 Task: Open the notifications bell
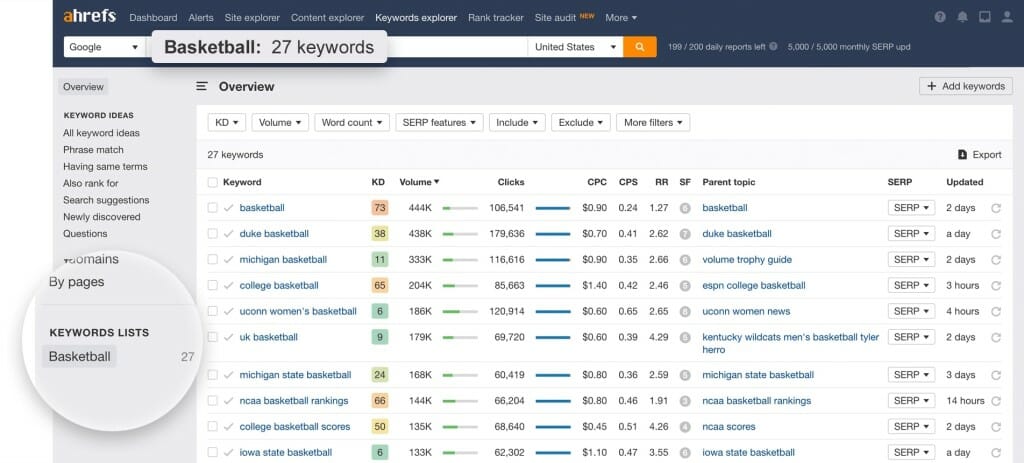point(962,17)
